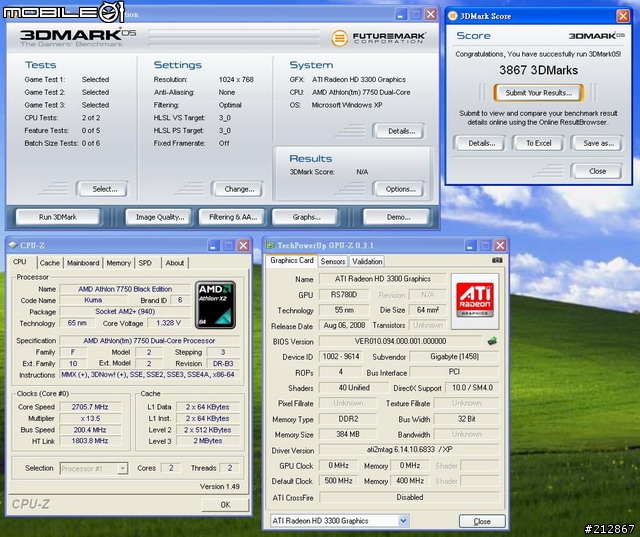Click the BIOS save chip icon in GPU-Z
640x537 pixels.
tap(492, 341)
